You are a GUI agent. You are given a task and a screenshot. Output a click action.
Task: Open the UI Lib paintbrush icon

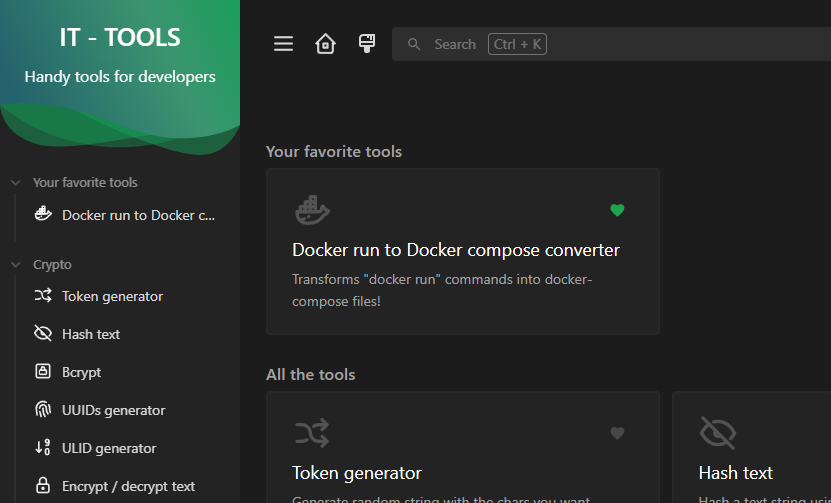[x=367, y=43]
